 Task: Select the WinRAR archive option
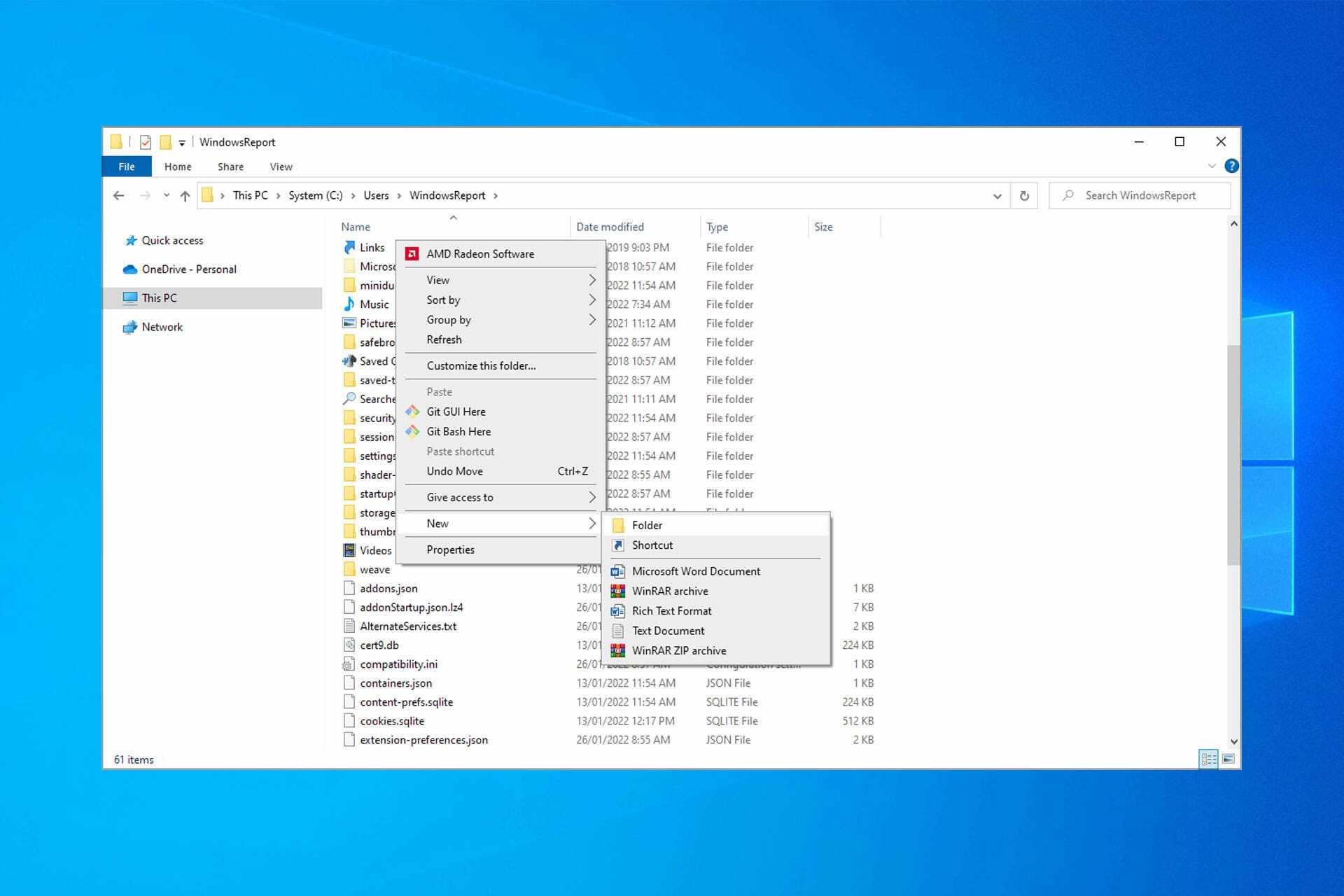pyautogui.click(x=670, y=590)
